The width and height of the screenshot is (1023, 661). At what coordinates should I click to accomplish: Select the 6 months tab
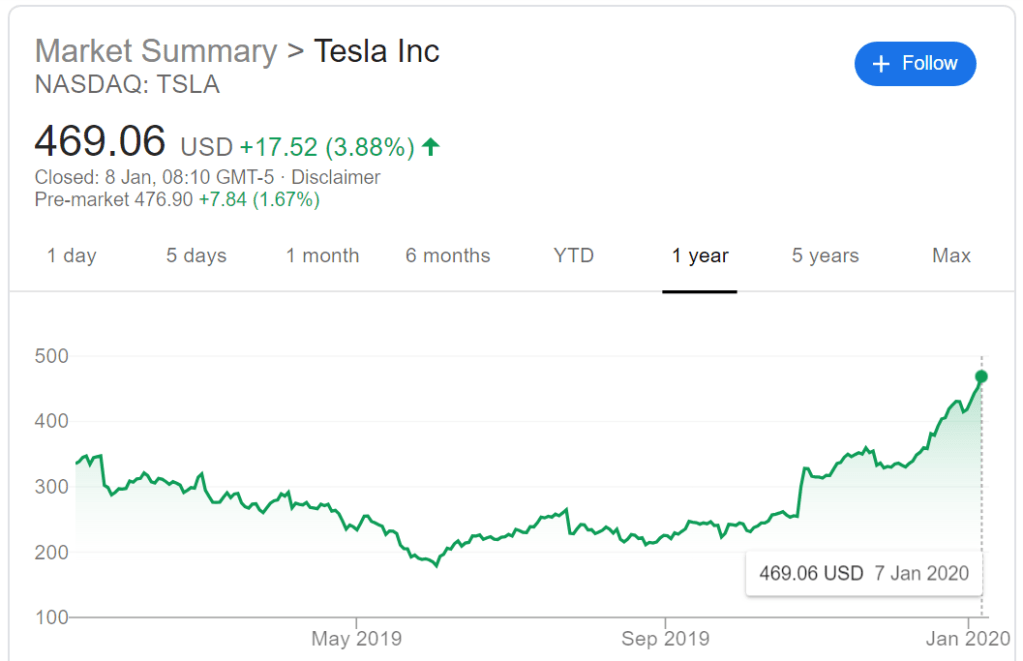[448, 256]
